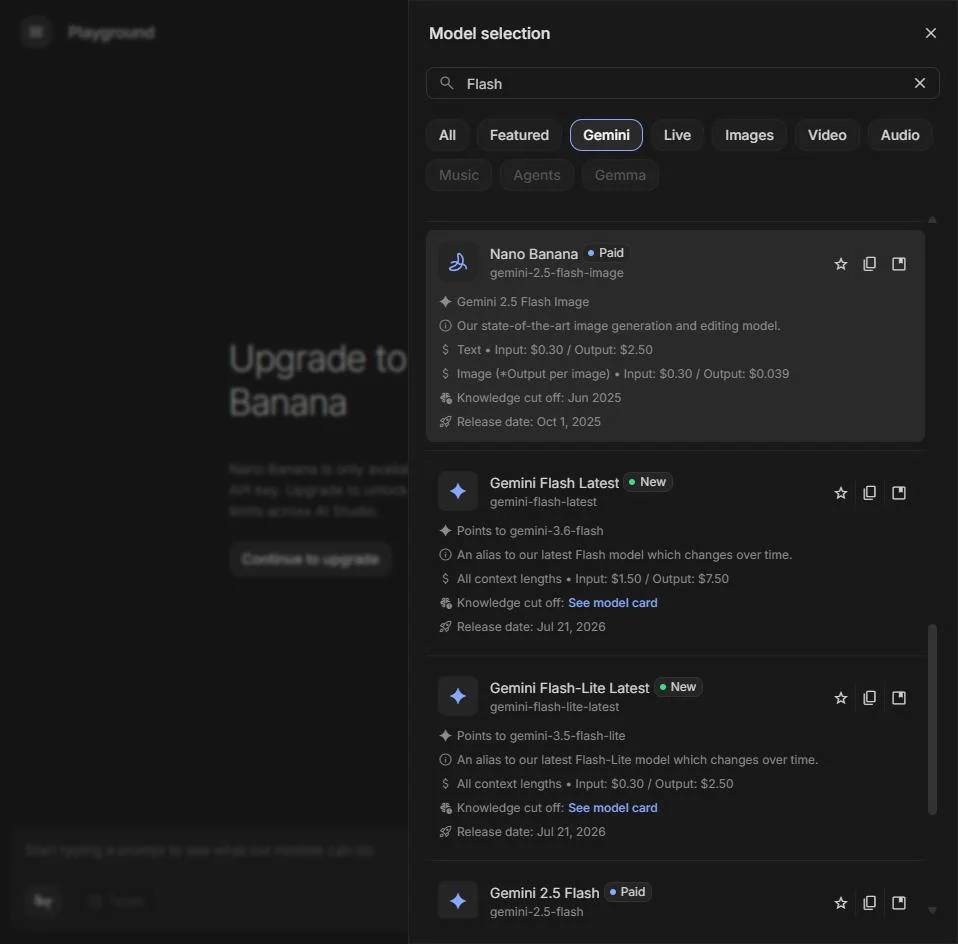Star the Gemini Flash Latest model
This screenshot has width=958, height=944.
tap(841, 493)
